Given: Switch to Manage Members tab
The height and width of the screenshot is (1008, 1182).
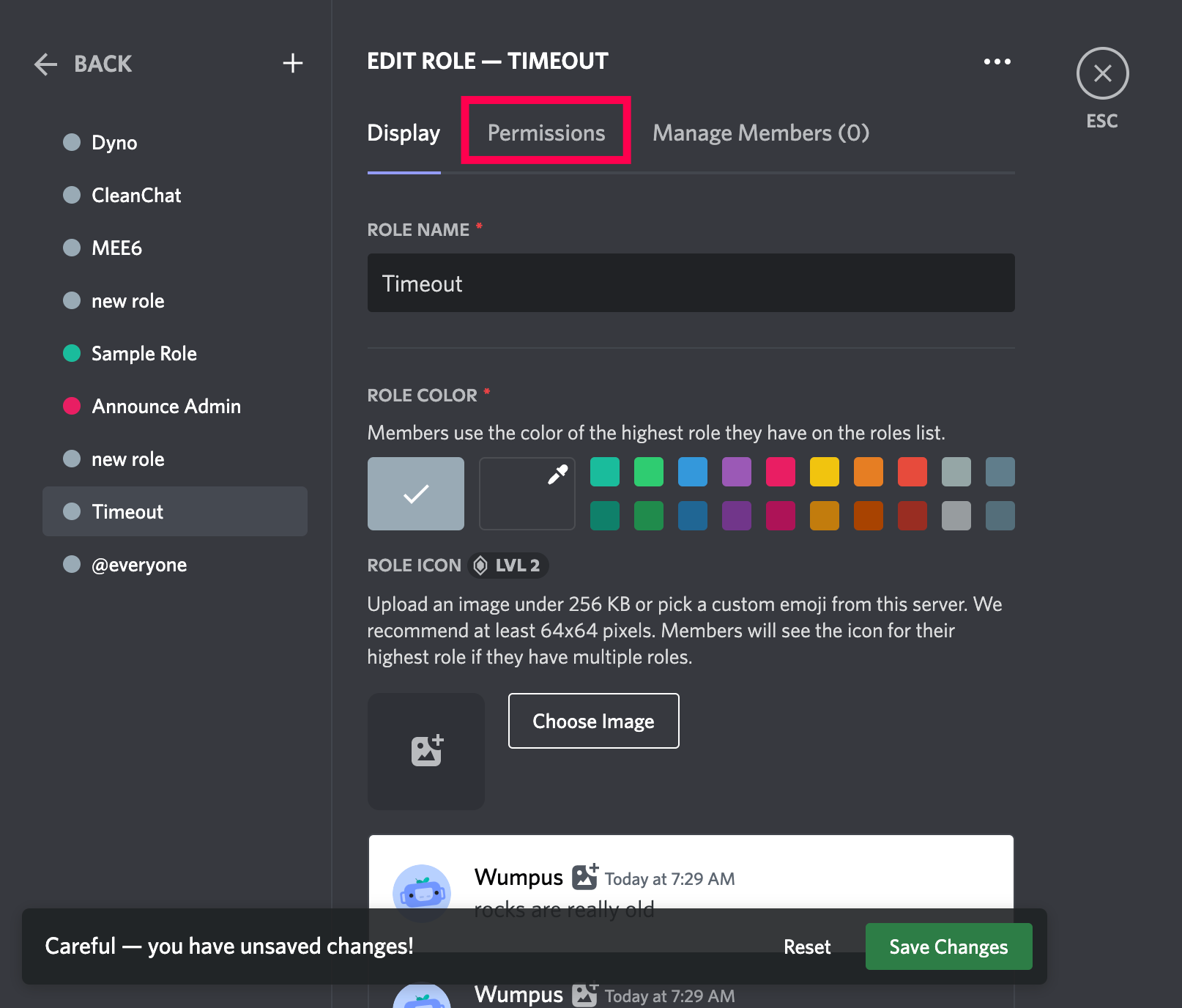Looking at the screenshot, I should 761,133.
